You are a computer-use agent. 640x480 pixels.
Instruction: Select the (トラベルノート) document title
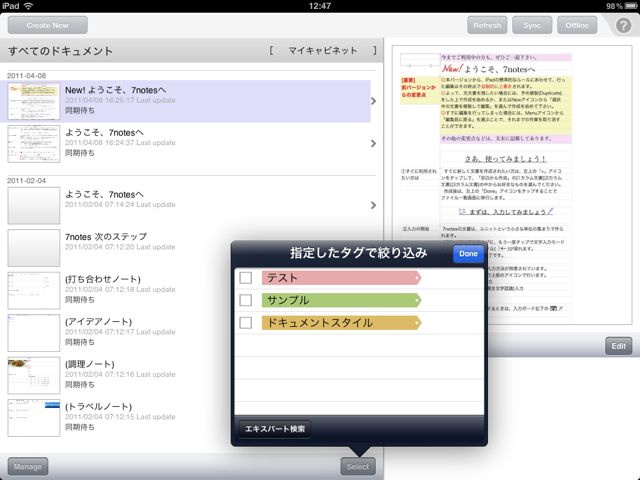[98, 407]
